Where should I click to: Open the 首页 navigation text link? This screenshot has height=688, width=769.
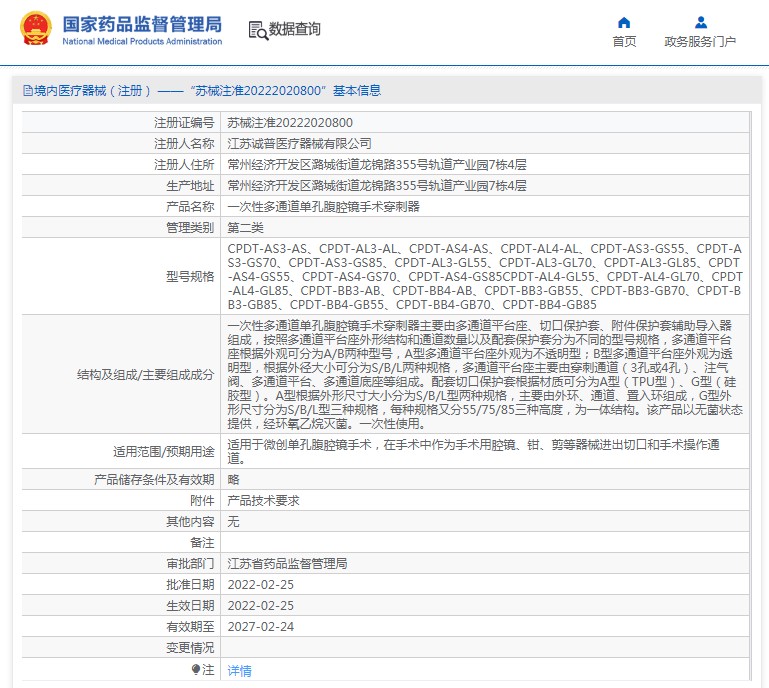(624, 41)
